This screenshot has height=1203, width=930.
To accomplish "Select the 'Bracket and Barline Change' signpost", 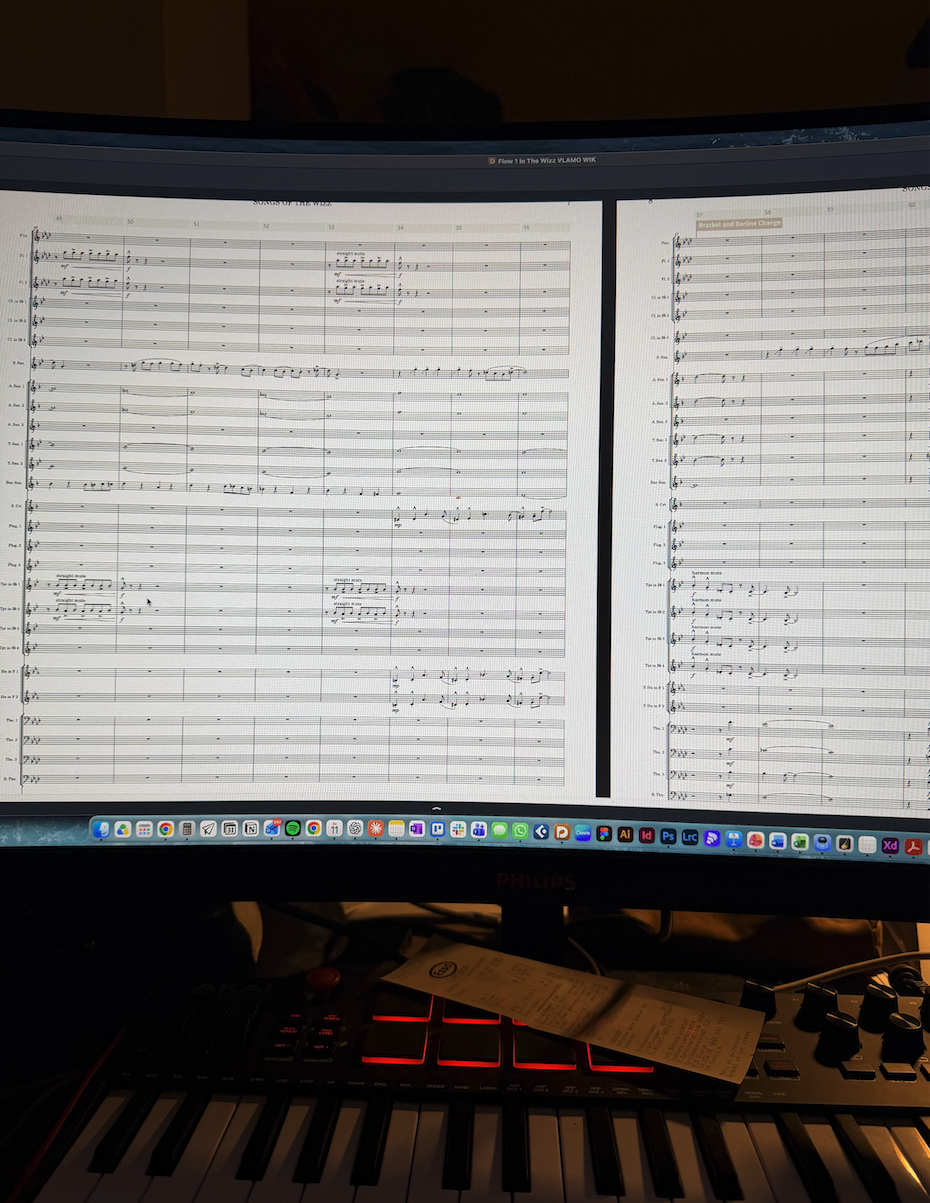I will [738, 225].
